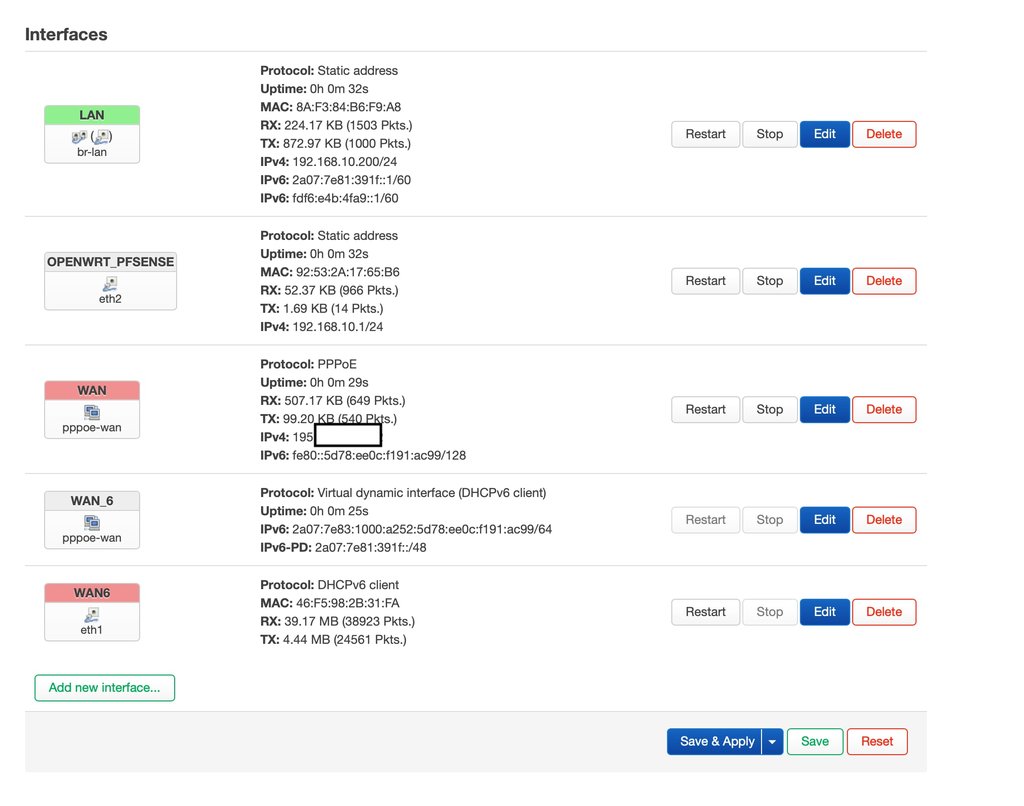Click the green LAN interface label

(x=91, y=115)
